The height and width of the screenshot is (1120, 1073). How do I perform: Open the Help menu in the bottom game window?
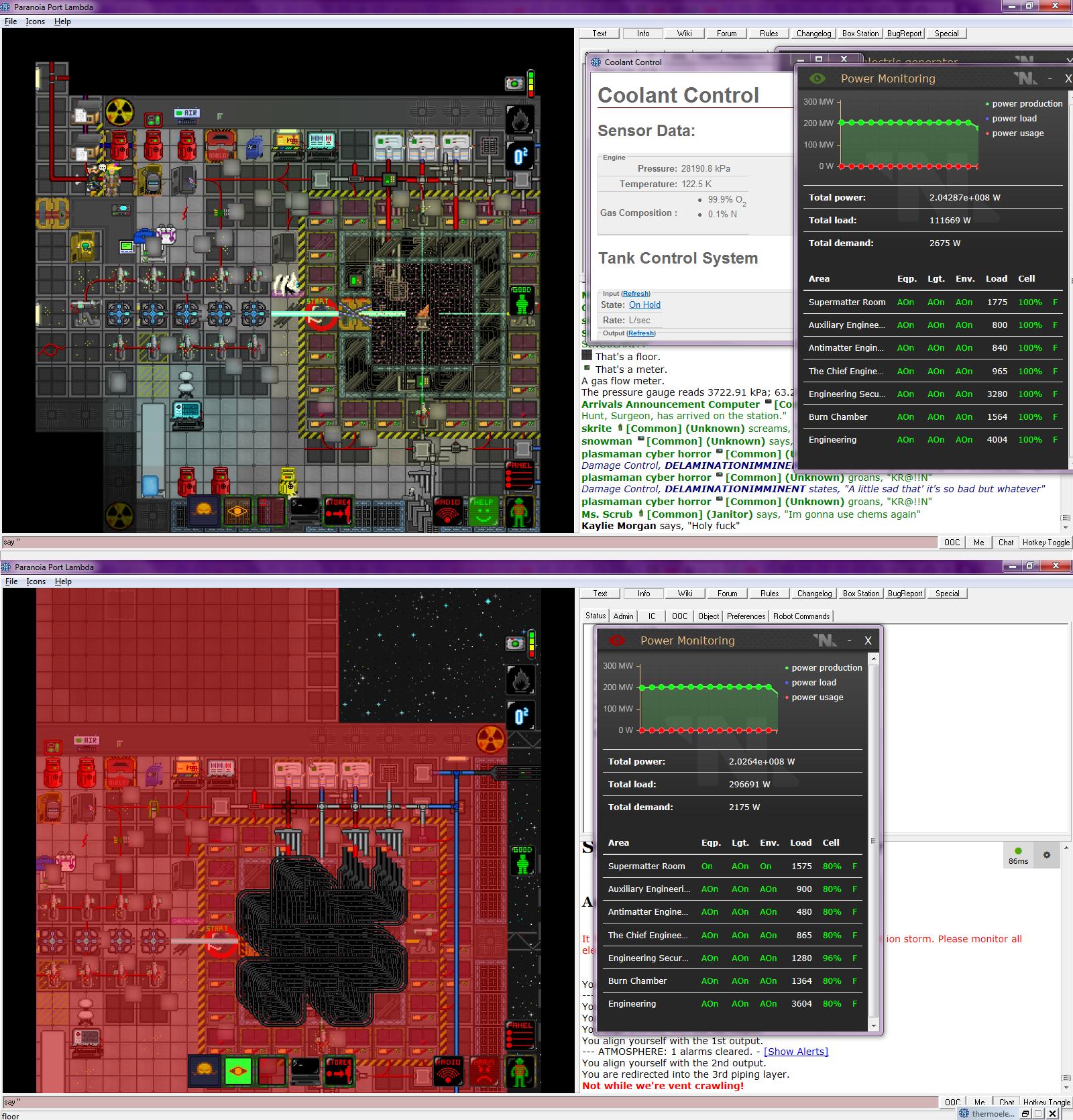coord(63,581)
